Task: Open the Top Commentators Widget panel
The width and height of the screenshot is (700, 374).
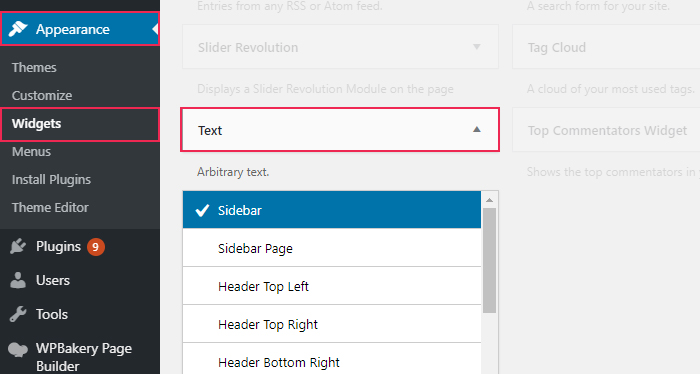Action: (606, 130)
